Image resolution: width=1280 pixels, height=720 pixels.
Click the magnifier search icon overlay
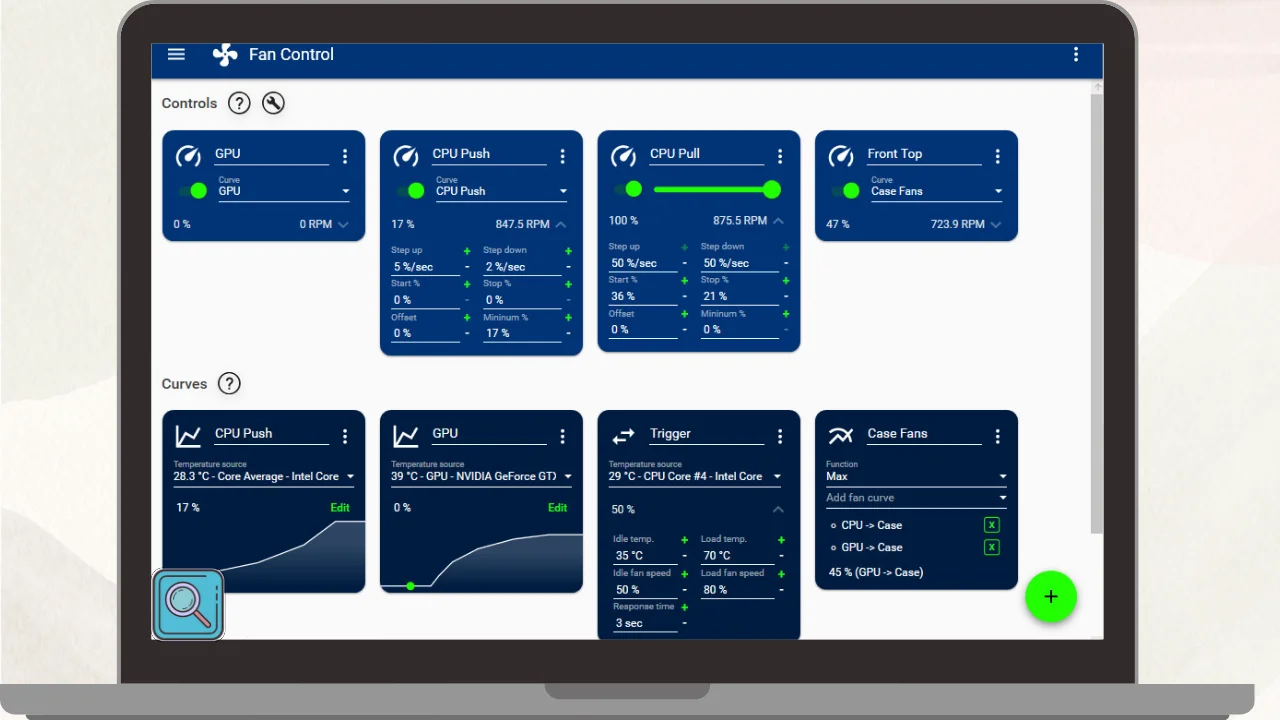pos(188,604)
